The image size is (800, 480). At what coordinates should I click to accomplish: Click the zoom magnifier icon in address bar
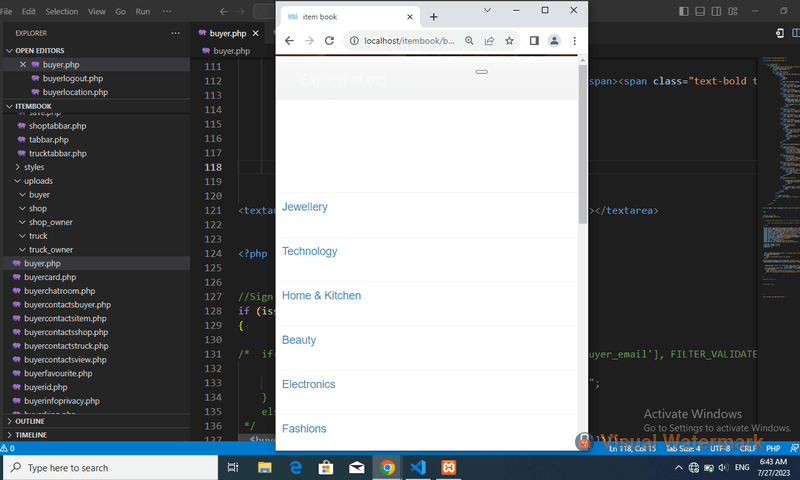pos(469,41)
